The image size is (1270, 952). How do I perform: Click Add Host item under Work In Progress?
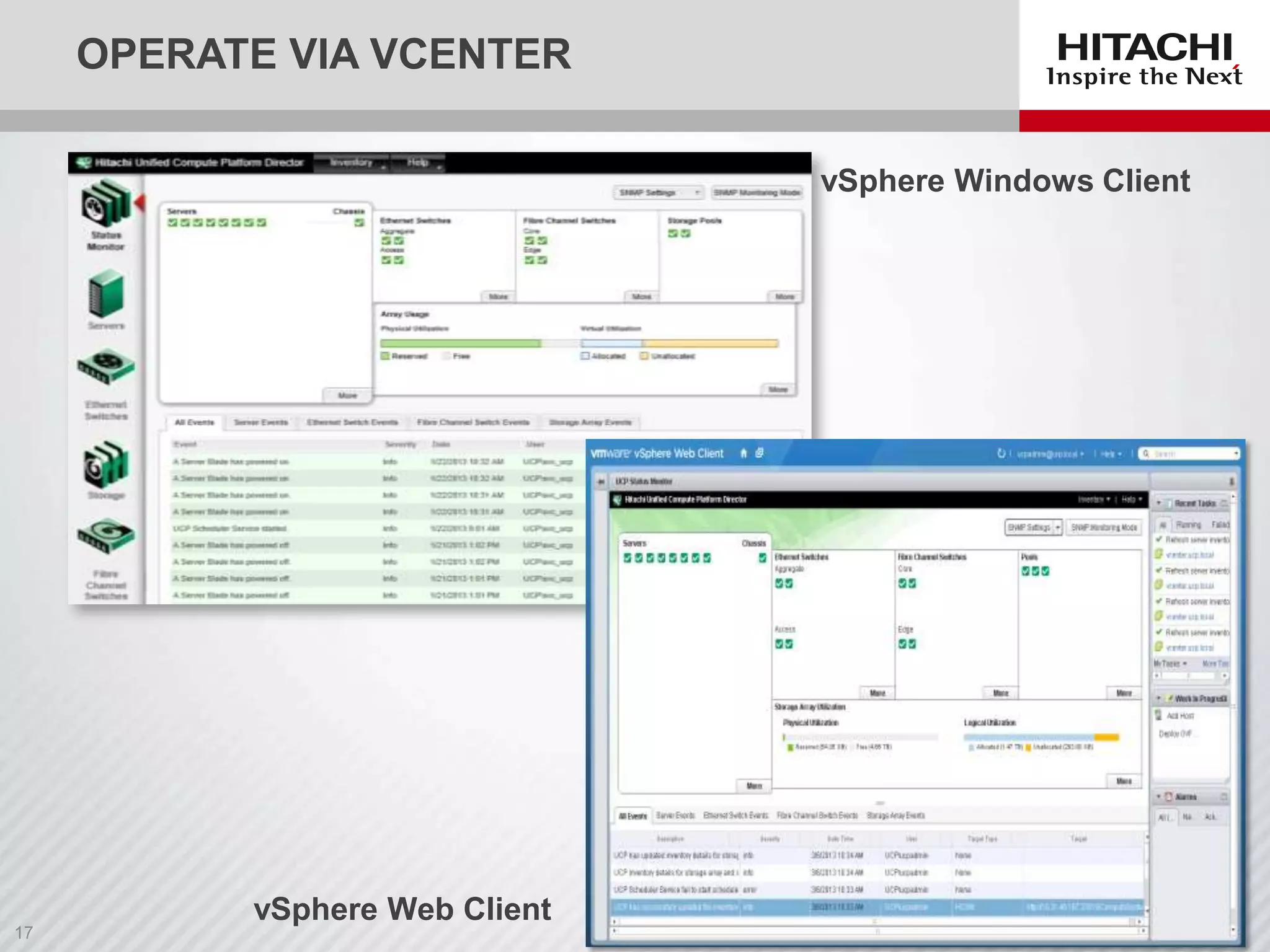(1179, 715)
